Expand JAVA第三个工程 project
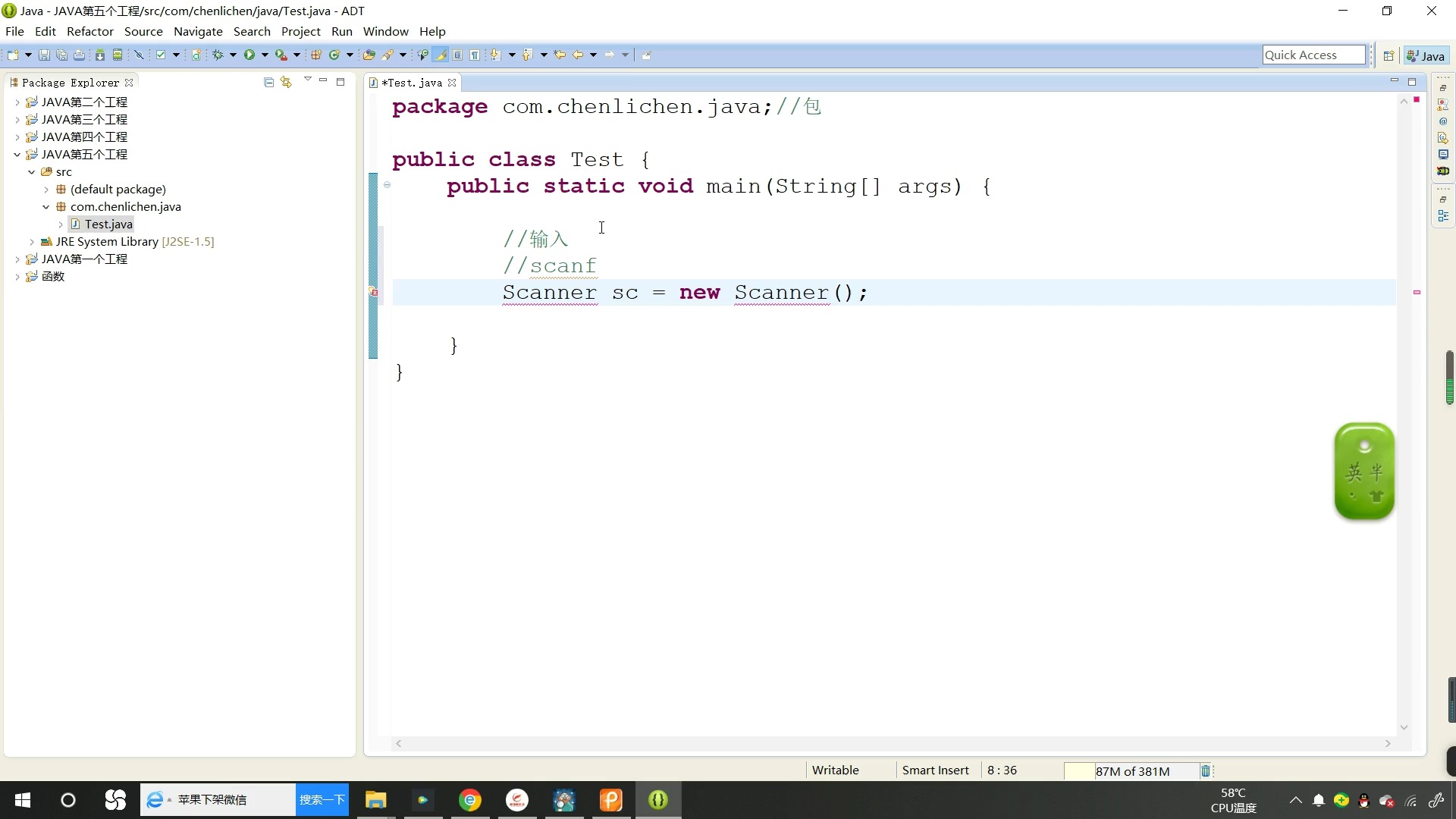1456x819 pixels. point(17,119)
